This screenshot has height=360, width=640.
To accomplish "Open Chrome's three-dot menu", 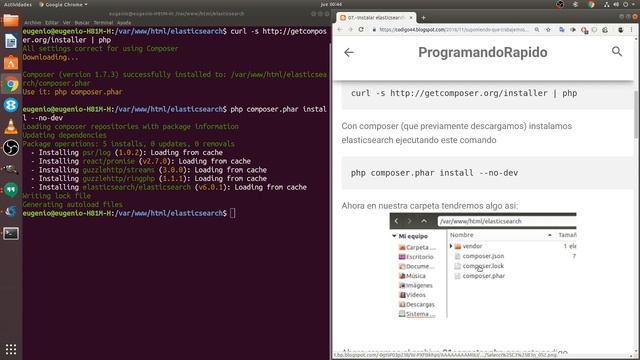I will click(631, 30).
